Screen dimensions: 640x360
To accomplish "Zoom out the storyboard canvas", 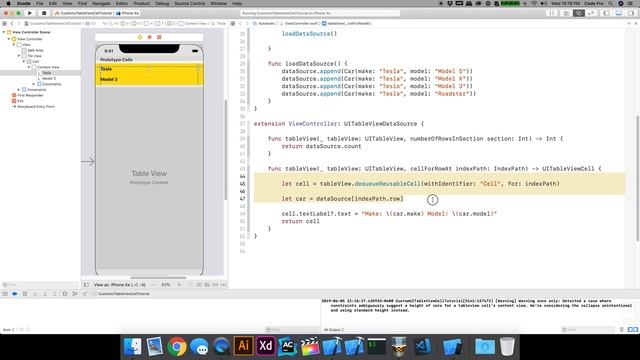I will click(153, 285).
